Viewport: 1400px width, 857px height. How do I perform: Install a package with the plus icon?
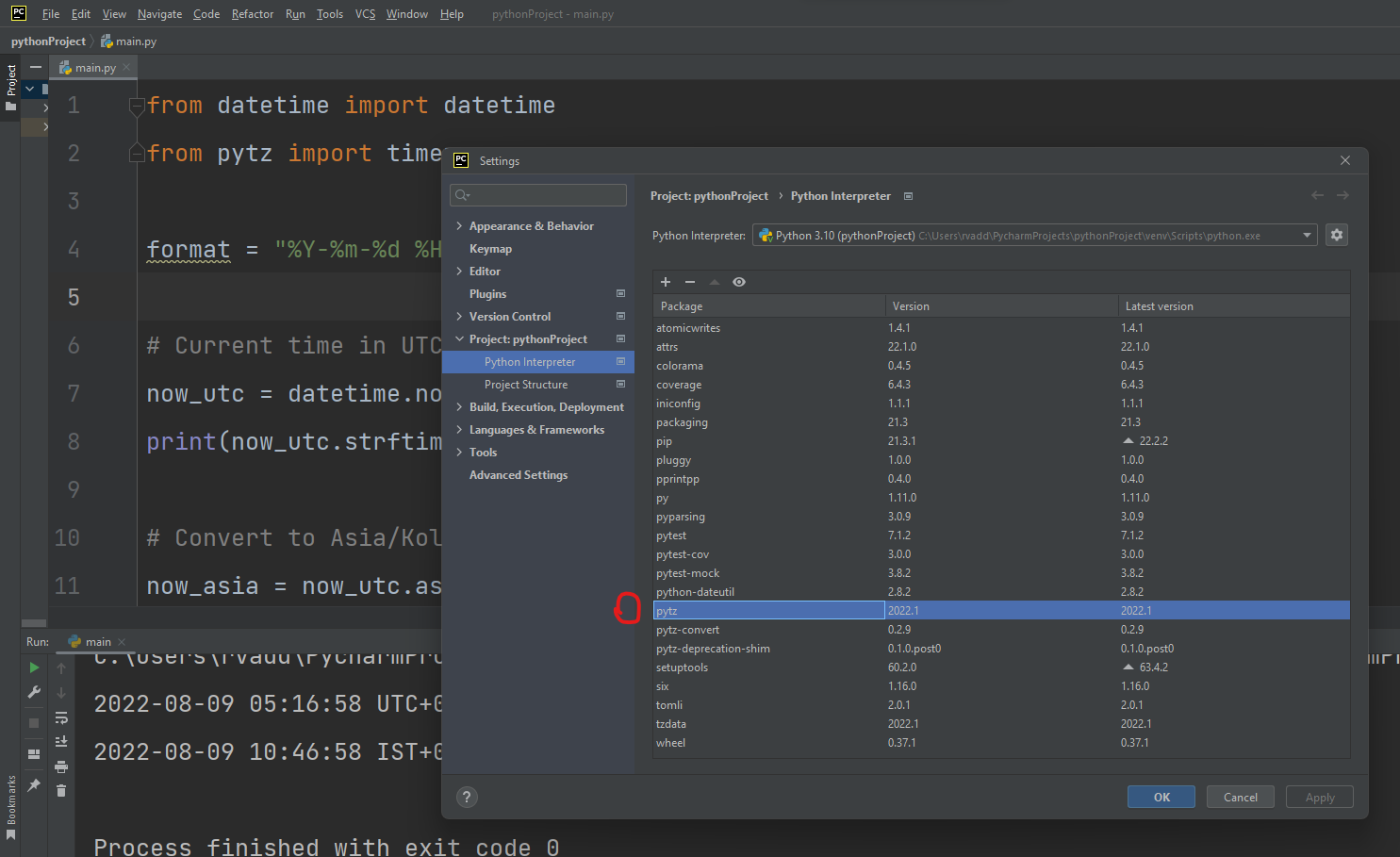[666, 282]
